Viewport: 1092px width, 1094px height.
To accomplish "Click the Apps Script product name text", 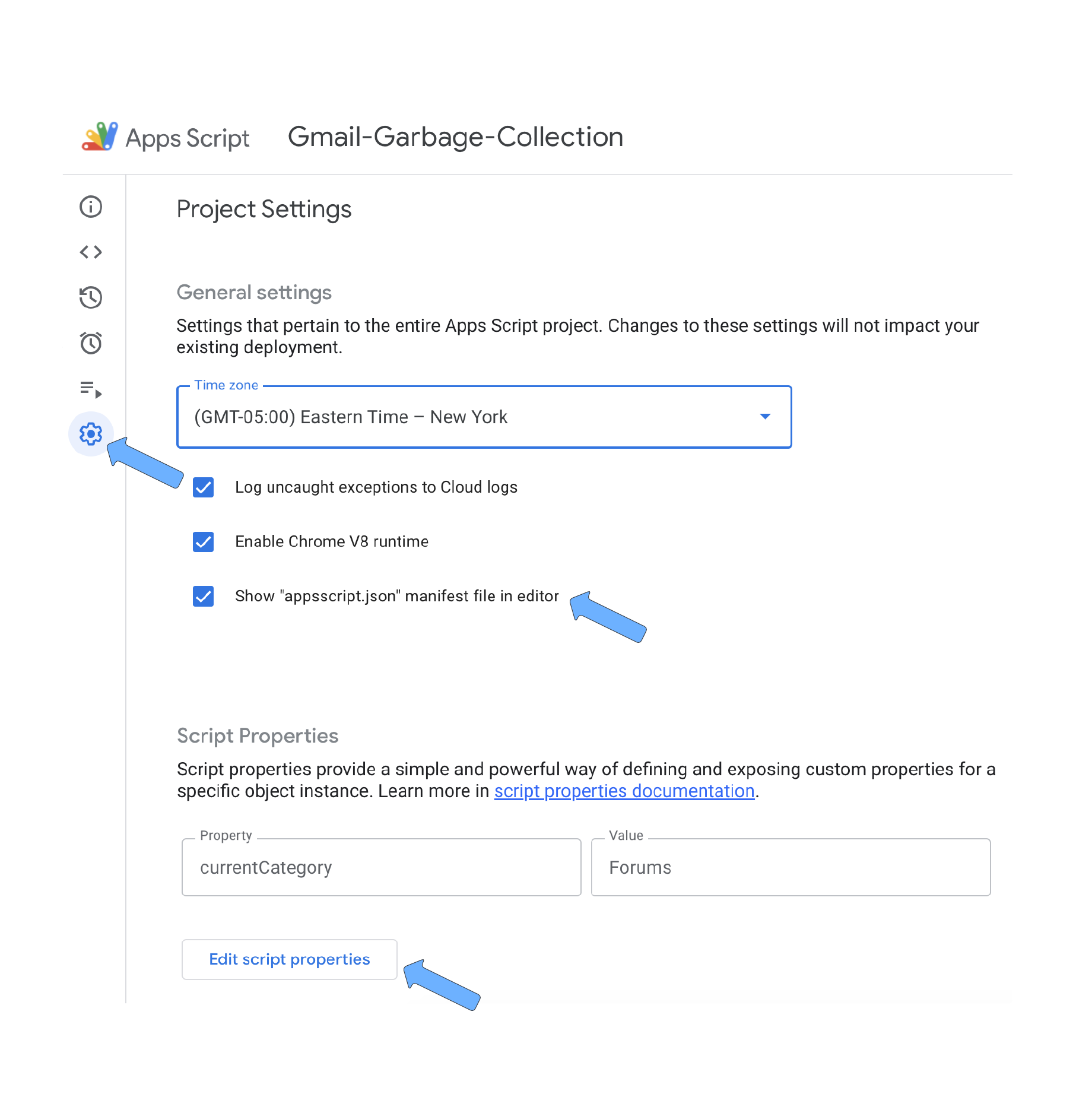I will click(x=188, y=138).
